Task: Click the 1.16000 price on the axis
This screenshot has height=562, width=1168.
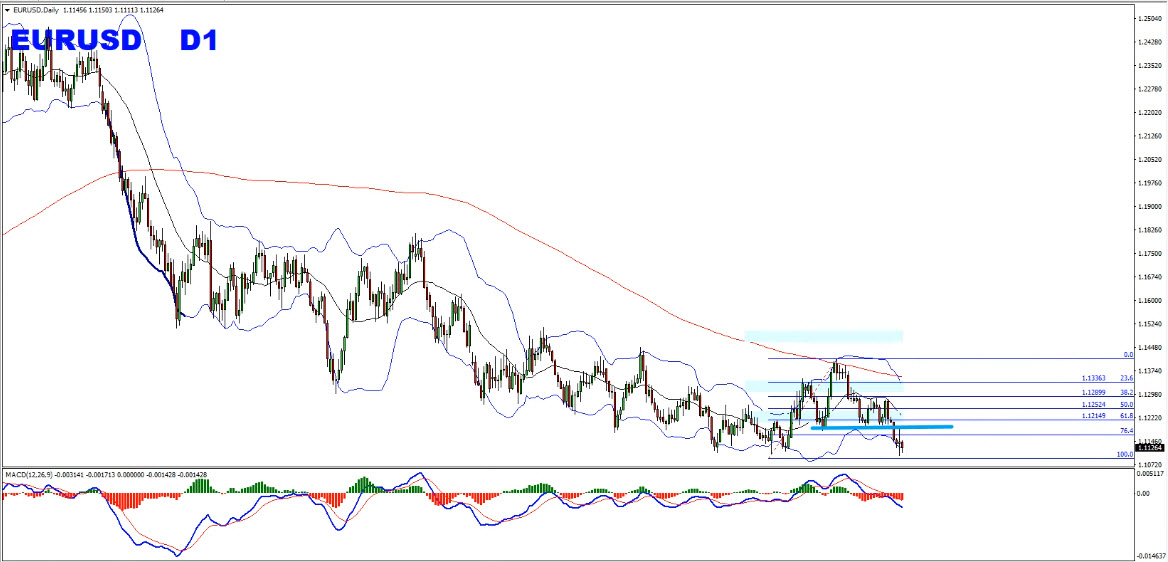Action: pos(1149,300)
